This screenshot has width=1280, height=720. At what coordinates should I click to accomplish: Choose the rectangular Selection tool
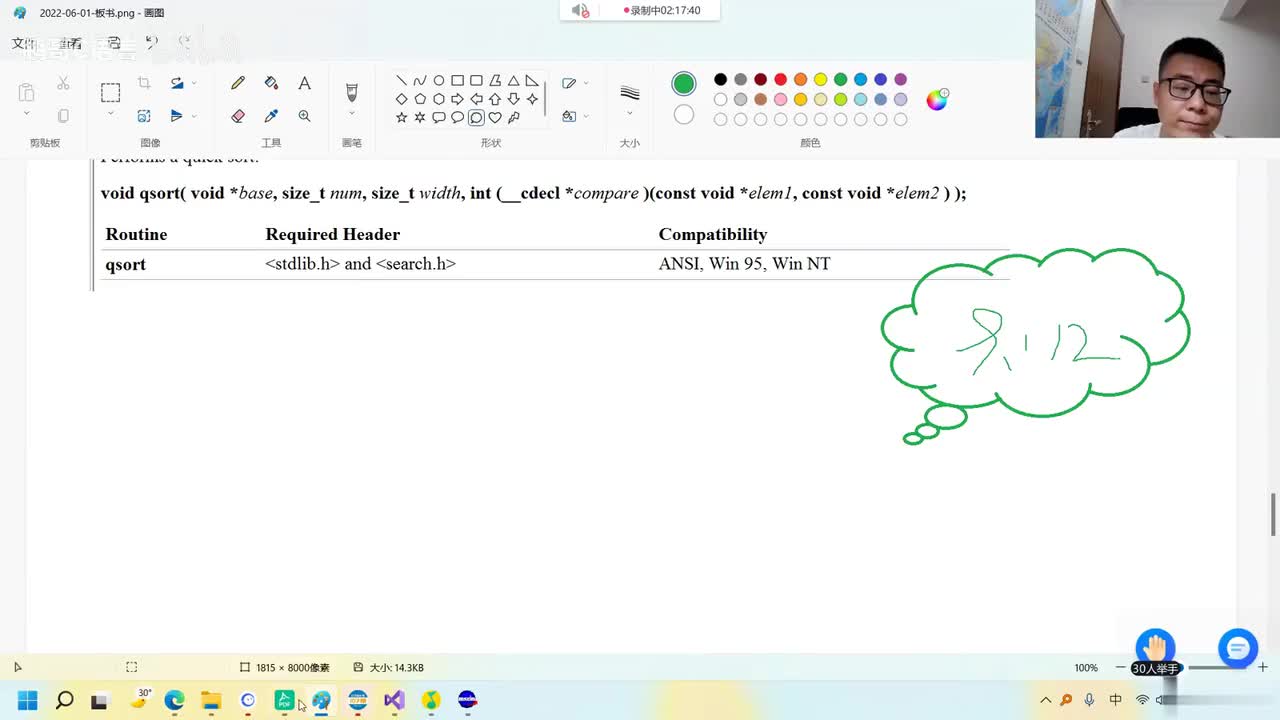click(110, 93)
